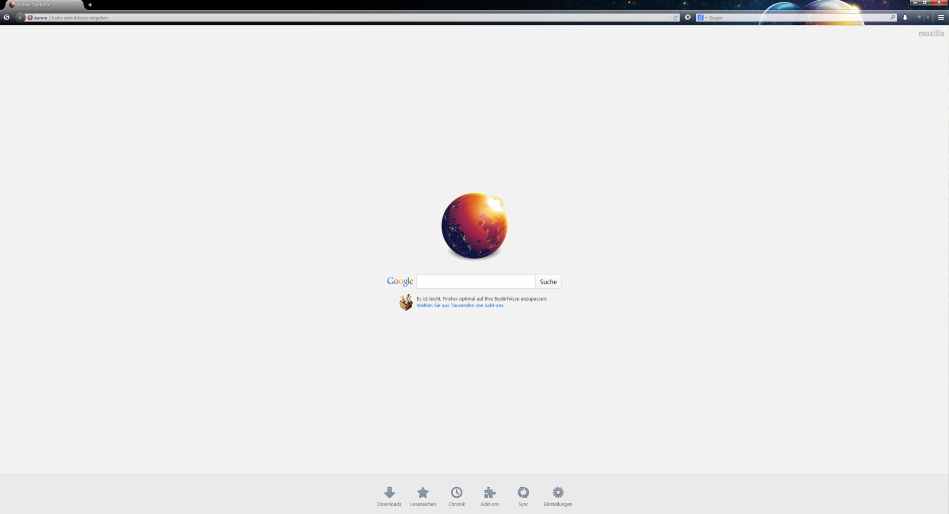Screen dimensions: 949x514
Task: Expand the Google search engine dropdown
Action: [x=701, y=18]
